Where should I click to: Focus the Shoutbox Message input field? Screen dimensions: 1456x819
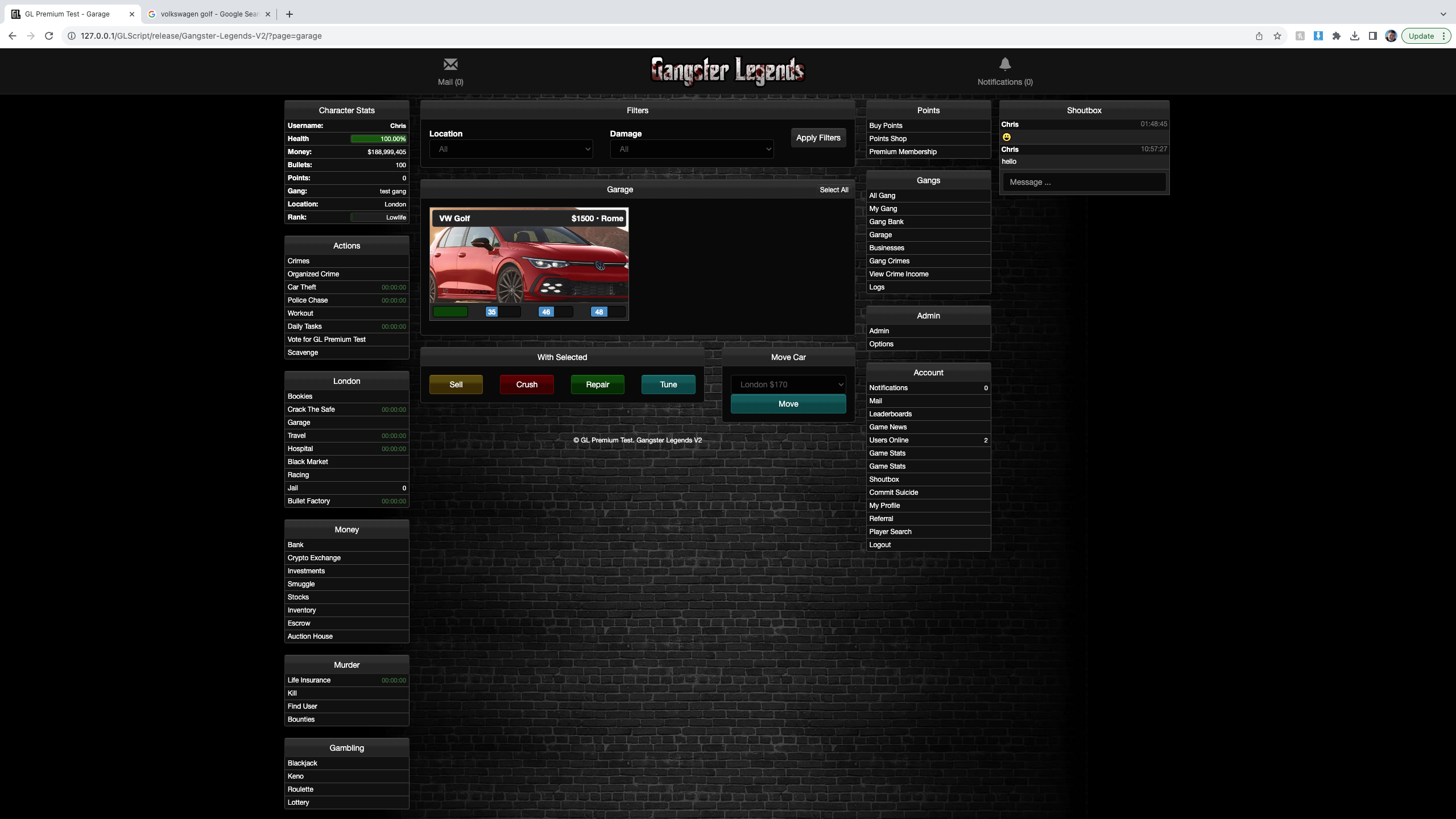(1084, 182)
